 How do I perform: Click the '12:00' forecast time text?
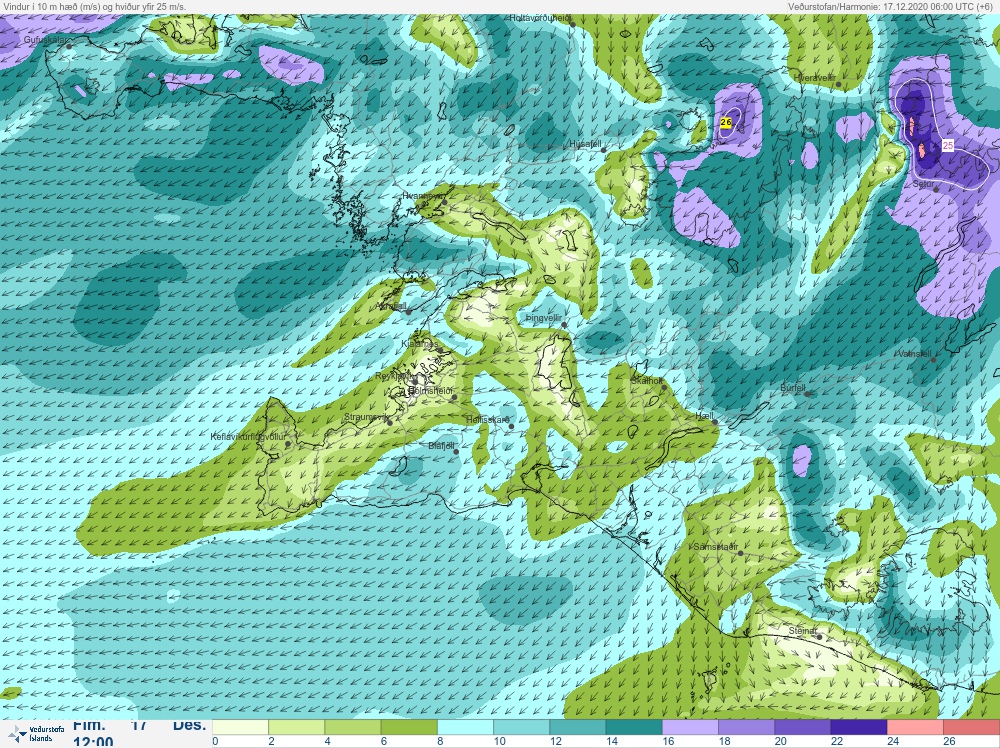93,742
